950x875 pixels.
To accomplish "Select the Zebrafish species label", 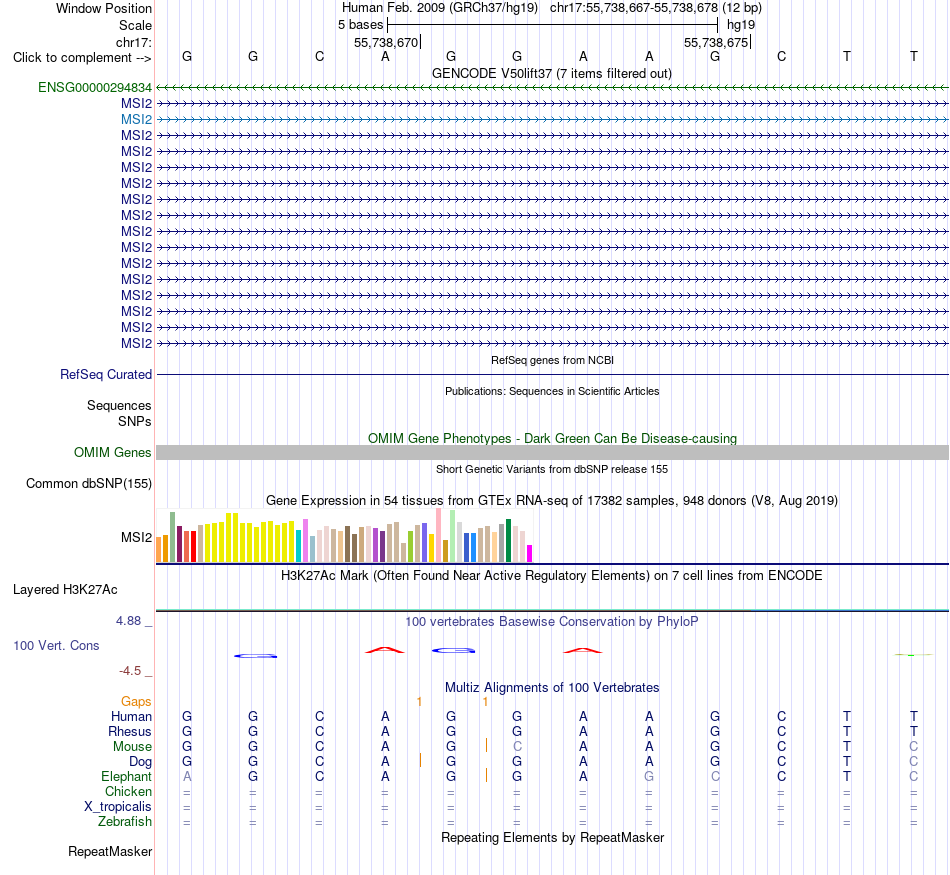I will 125,822.
